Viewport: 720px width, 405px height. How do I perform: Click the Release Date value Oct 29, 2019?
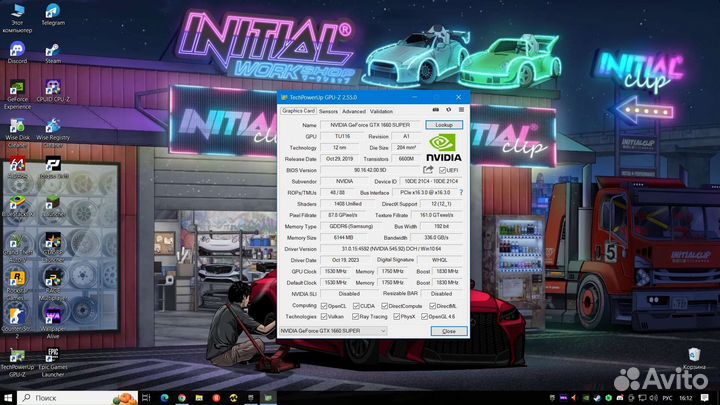coord(340,159)
